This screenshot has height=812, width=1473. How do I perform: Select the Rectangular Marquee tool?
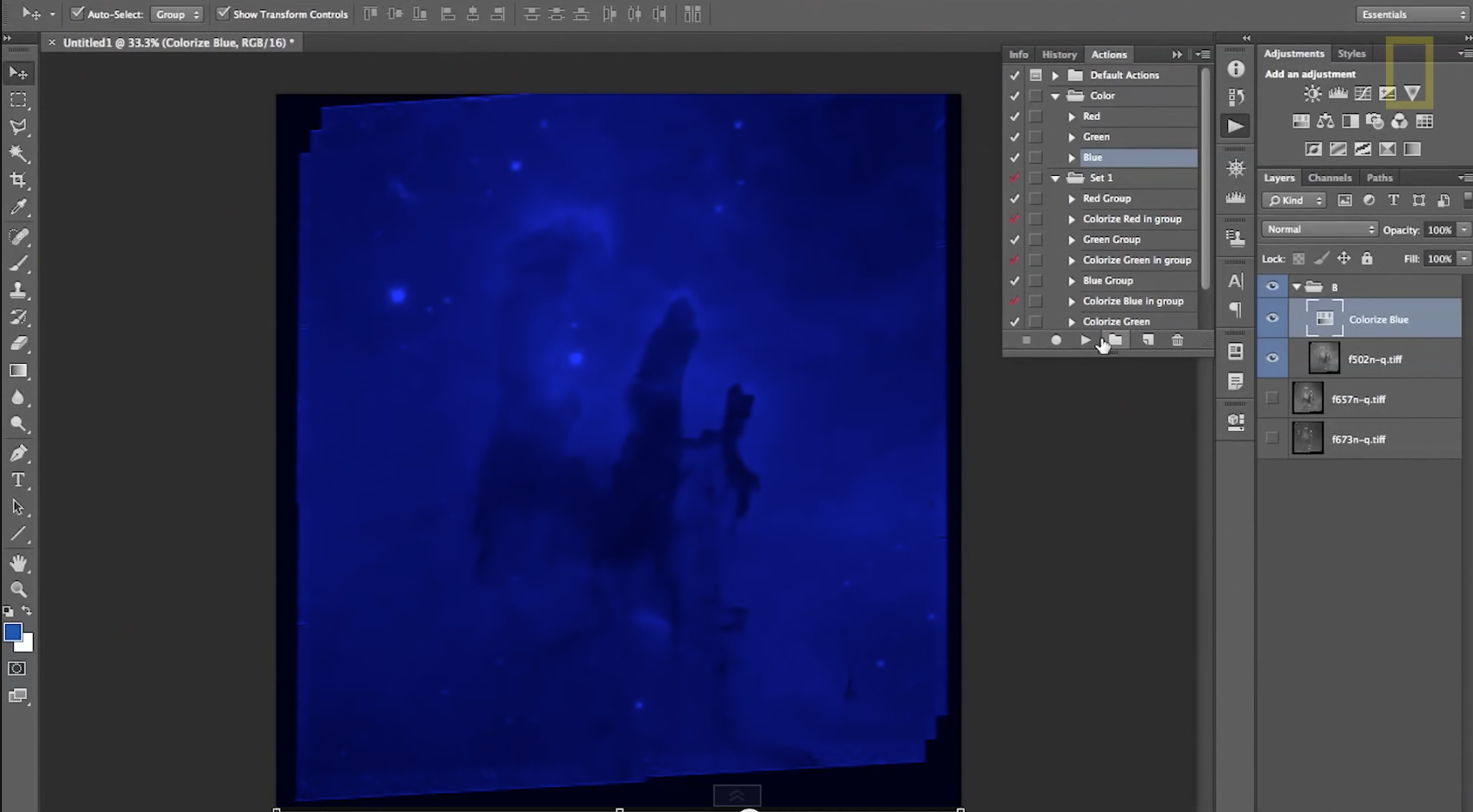(18, 100)
